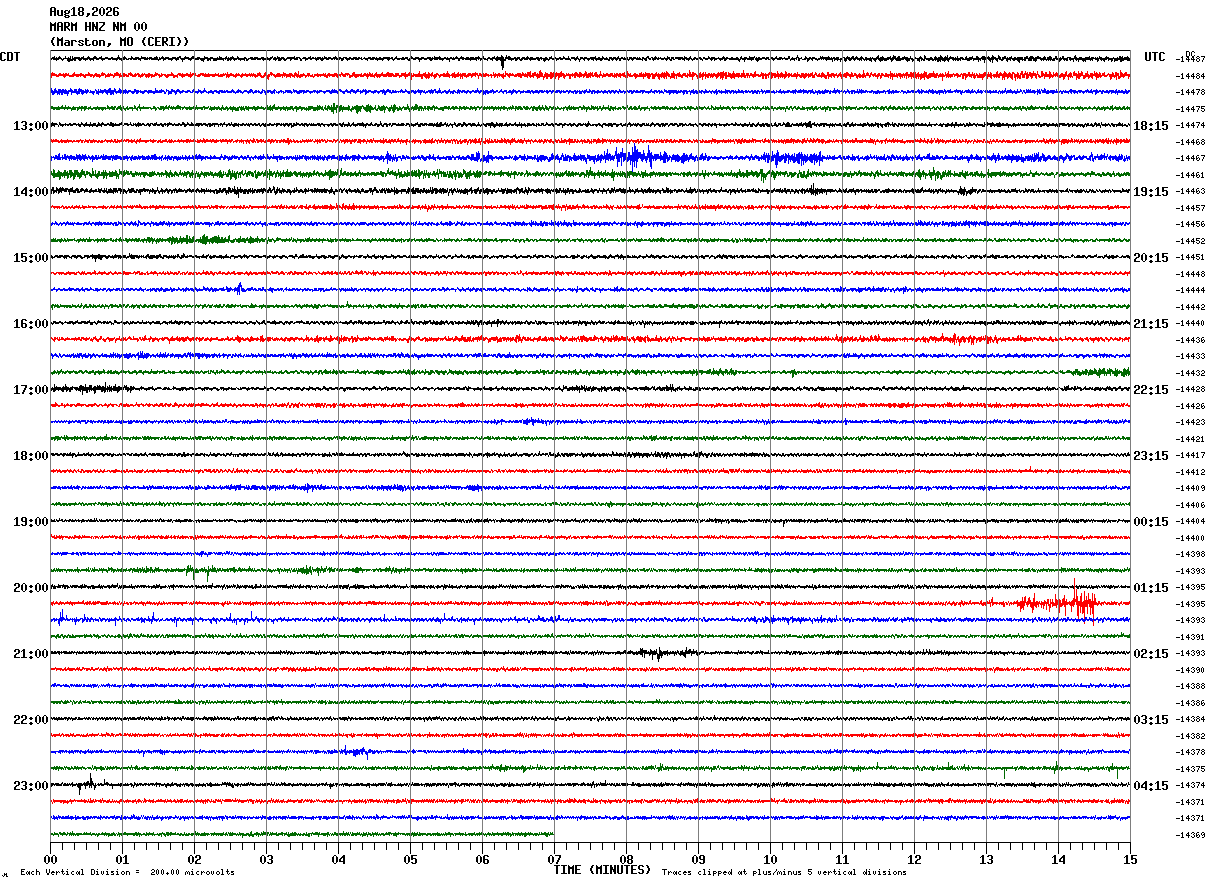The image size is (1210, 886).
Task: Select the 04:15 UTC time label
Action: (x=1151, y=786)
